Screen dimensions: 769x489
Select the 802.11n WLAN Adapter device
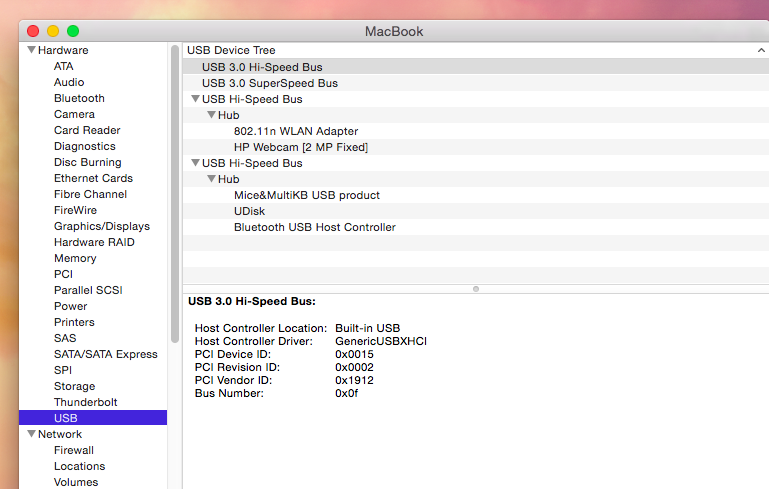click(295, 131)
